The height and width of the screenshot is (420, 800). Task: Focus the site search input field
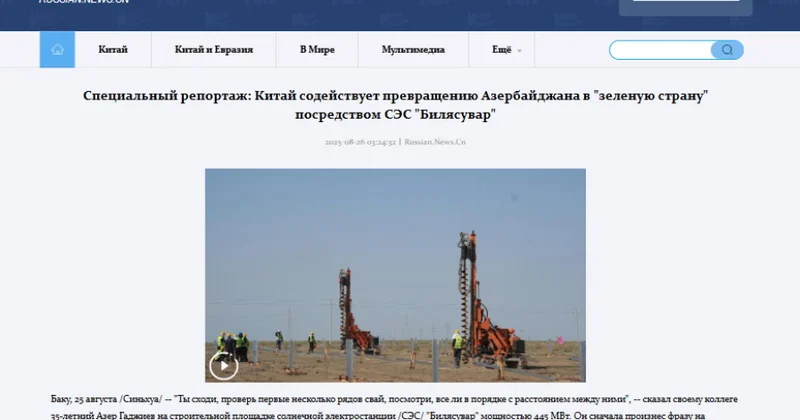pyautogui.click(x=660, y=50)
